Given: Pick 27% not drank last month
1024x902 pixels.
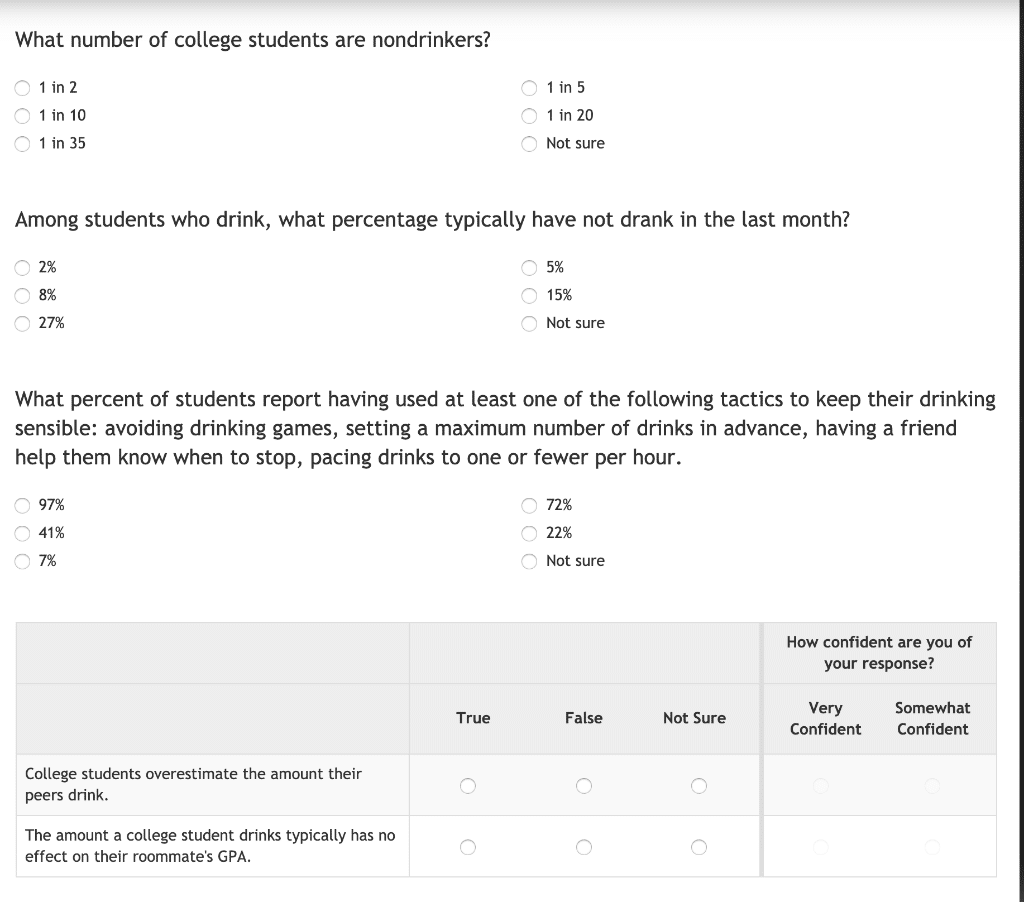Looking at the screenshot, I should (22, 323).
